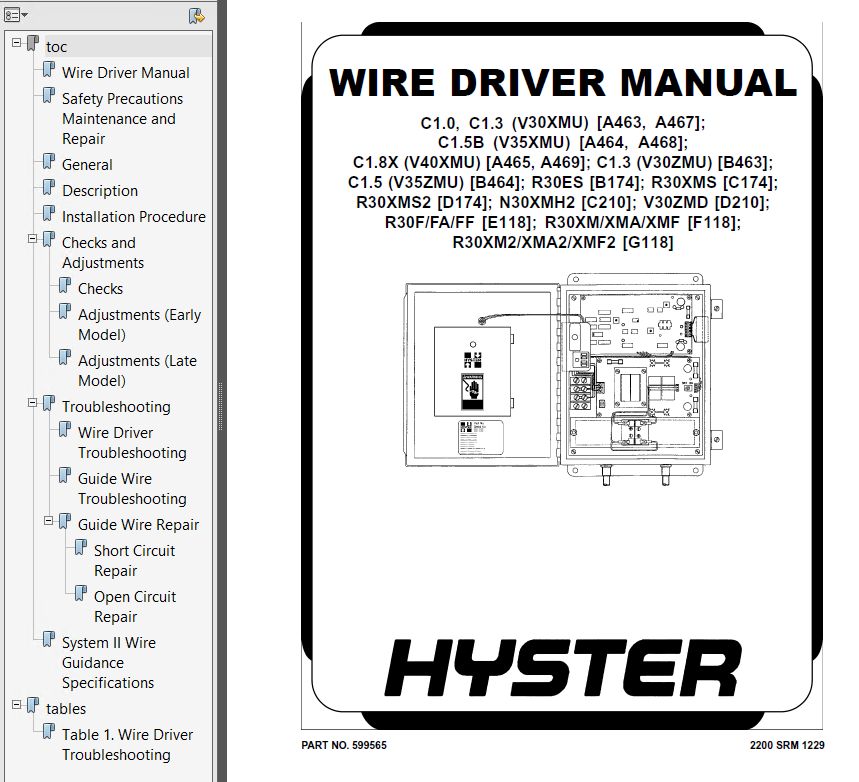Collapse the Checks and Adjustments bookmark group
859x782 pixels.
32,238
